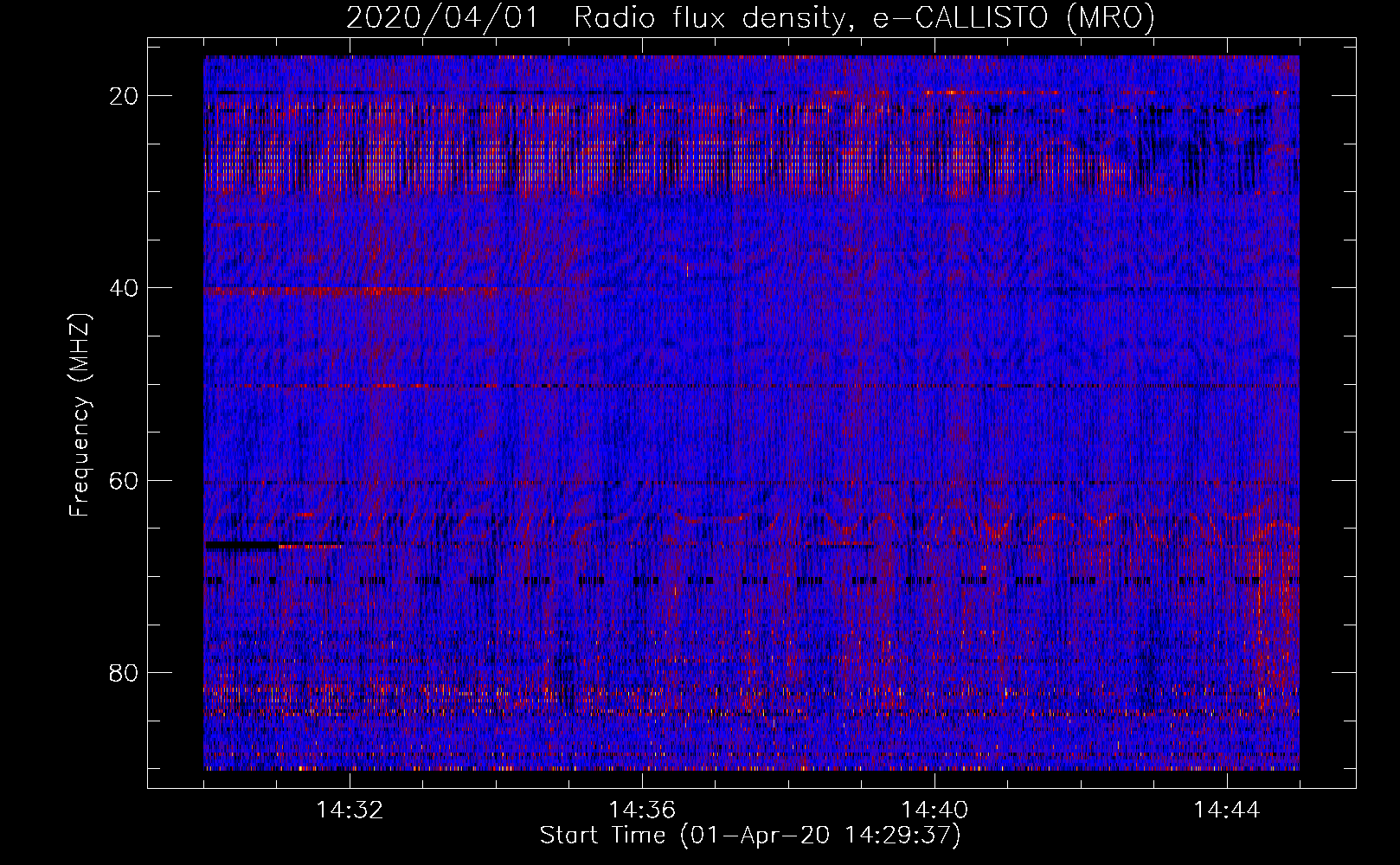The image size is (1400, 865).
Task: Click the 20 MHz frequency tick label
Action: pyautogui.click(x=125, y=96)
